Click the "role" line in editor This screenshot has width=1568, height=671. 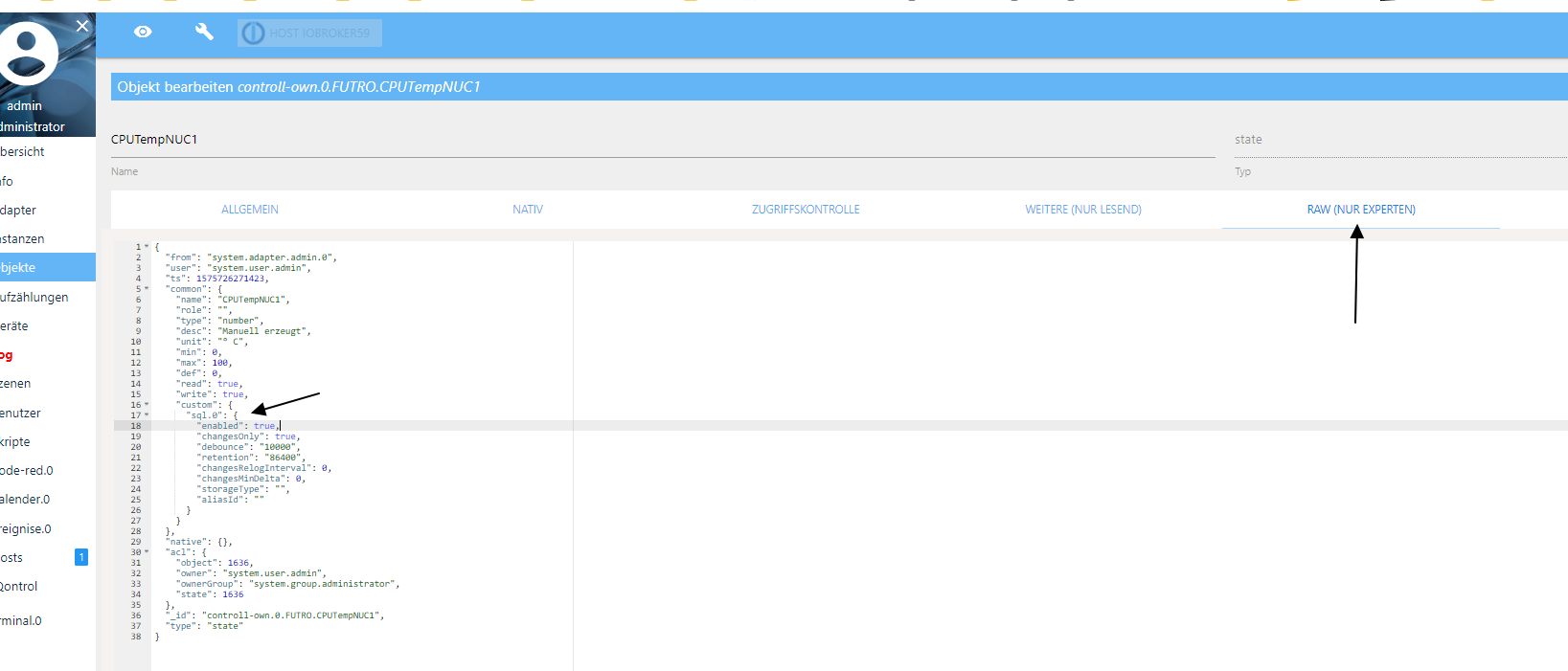(204, 310)
